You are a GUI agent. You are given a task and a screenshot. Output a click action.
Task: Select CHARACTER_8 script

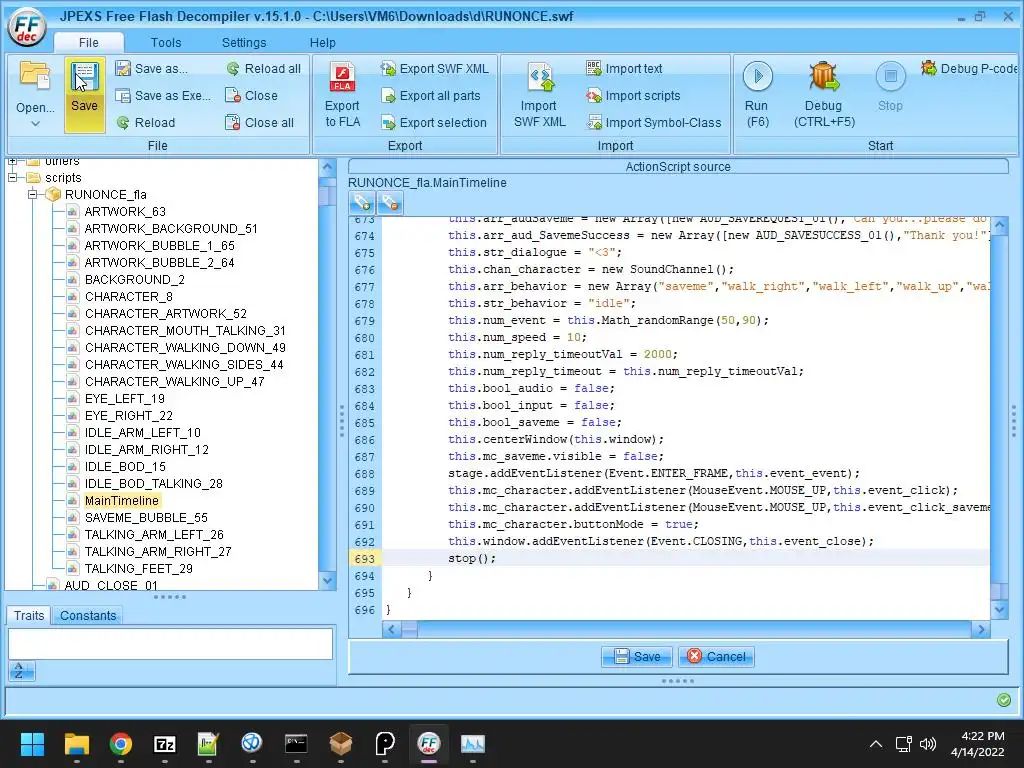point(129,296)
